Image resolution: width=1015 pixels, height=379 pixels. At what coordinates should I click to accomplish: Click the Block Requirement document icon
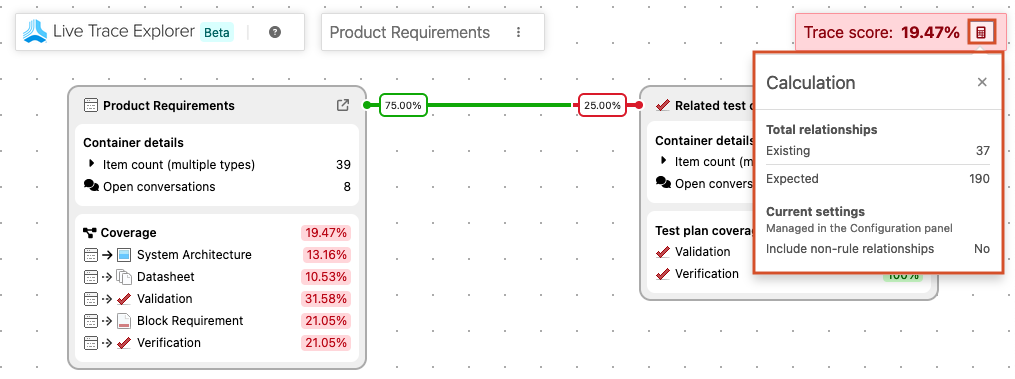(x=124, y=321)
